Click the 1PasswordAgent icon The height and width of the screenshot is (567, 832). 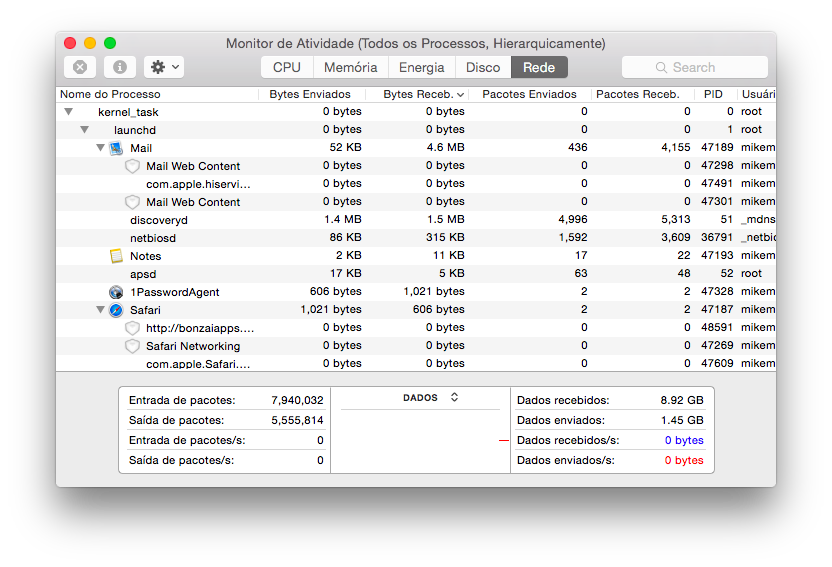pyautogui.click(x=116, y=292)
